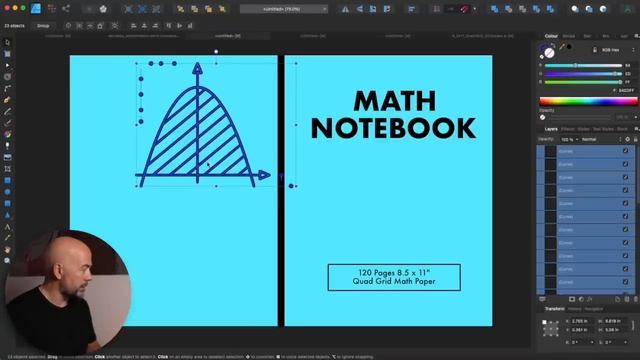The image size is (640, 360).
Task: Switch to the Navigator panel tab
Action: 594,309
